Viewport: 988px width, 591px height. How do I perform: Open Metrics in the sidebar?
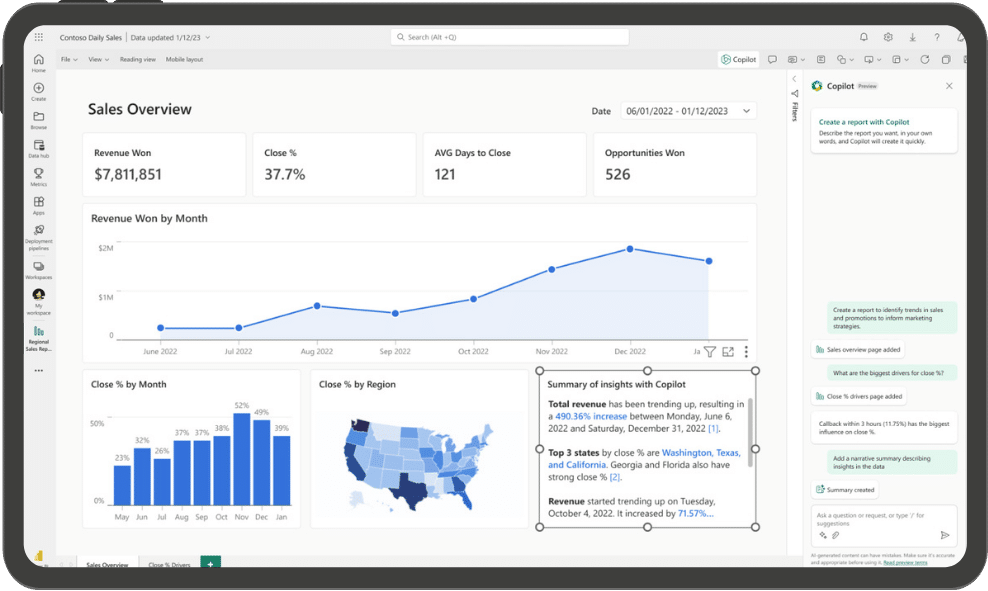[x=38, y=177]
